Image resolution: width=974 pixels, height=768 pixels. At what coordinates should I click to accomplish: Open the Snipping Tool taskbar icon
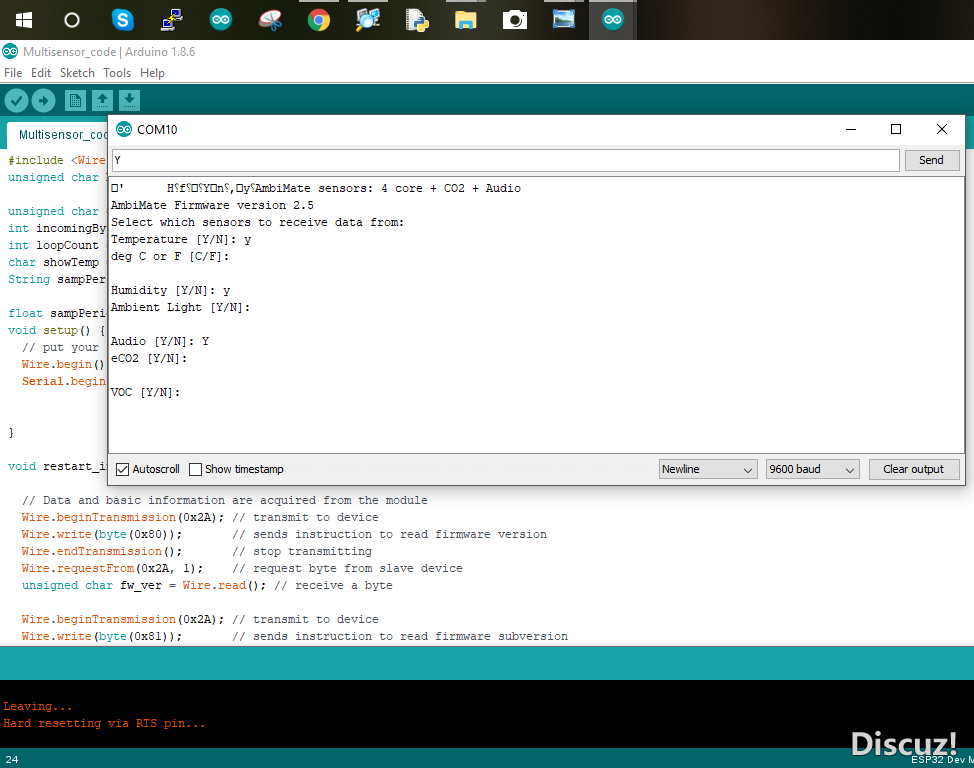[270, 20]
